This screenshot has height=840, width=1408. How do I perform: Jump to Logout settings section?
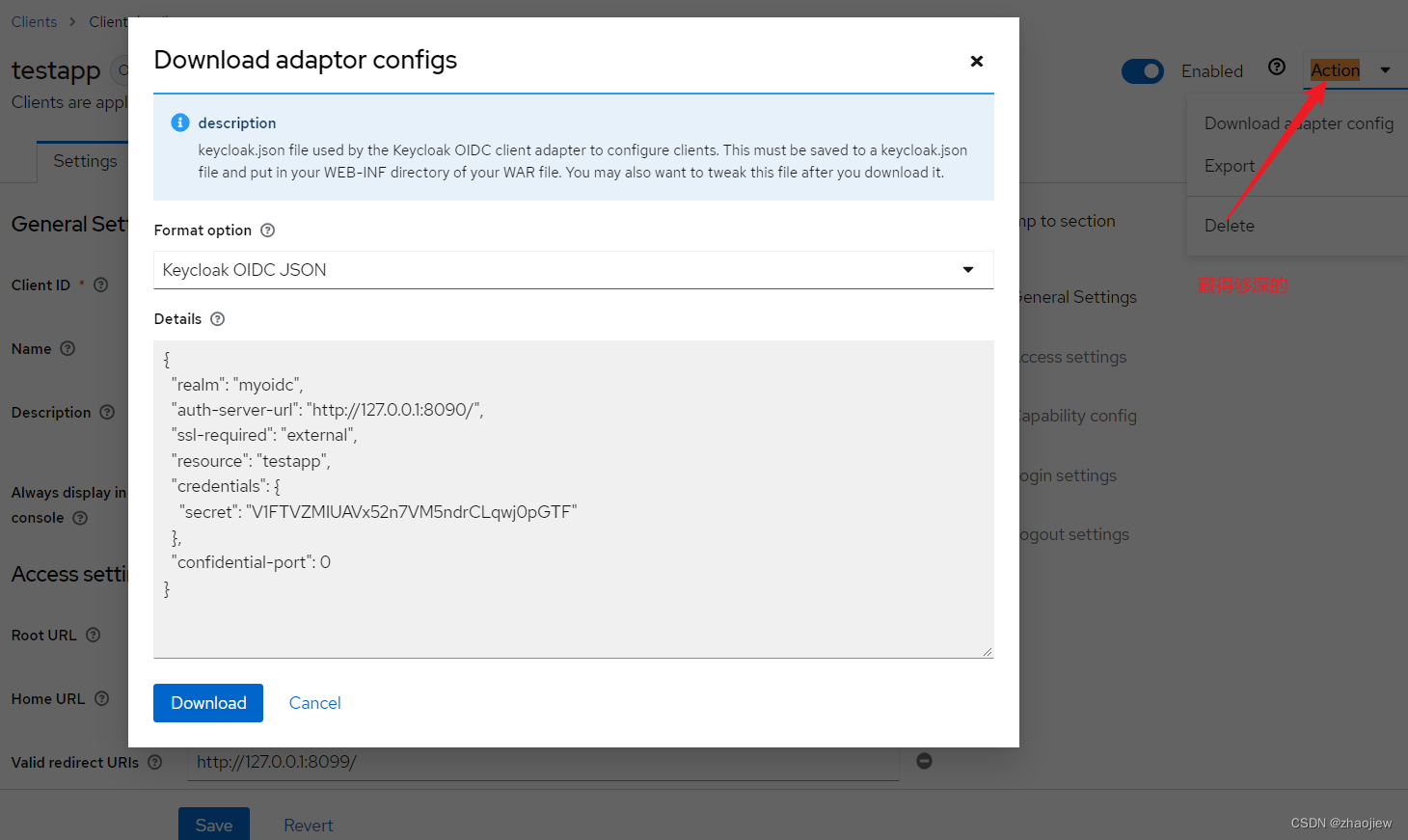[1074, 534]
